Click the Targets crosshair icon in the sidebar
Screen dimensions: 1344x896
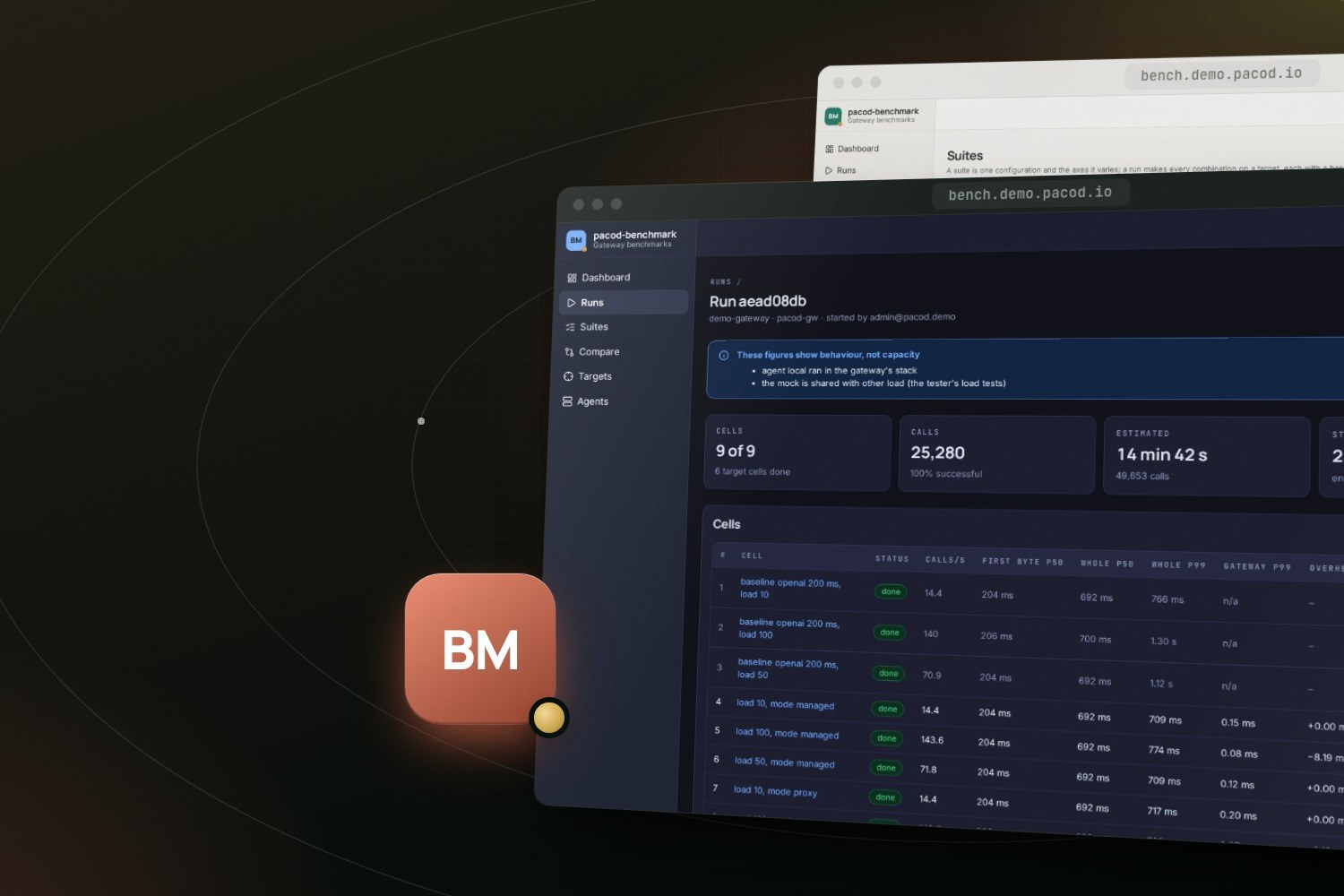tap(568, 376)
